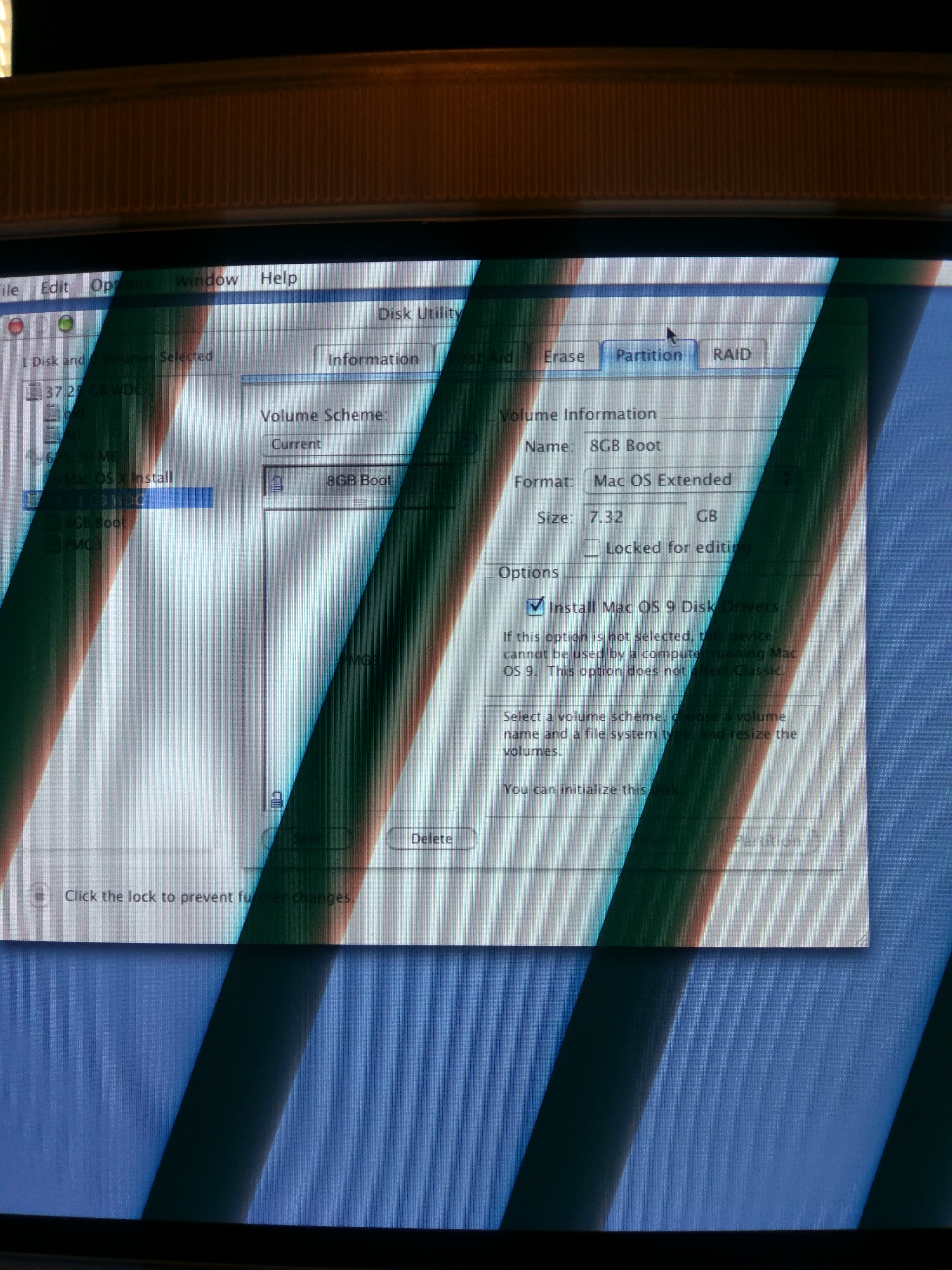This screenshot has height=1270, width=952.
Task: Select the 37.2 GB WDC disk icon
Action: tap(33, 391)
